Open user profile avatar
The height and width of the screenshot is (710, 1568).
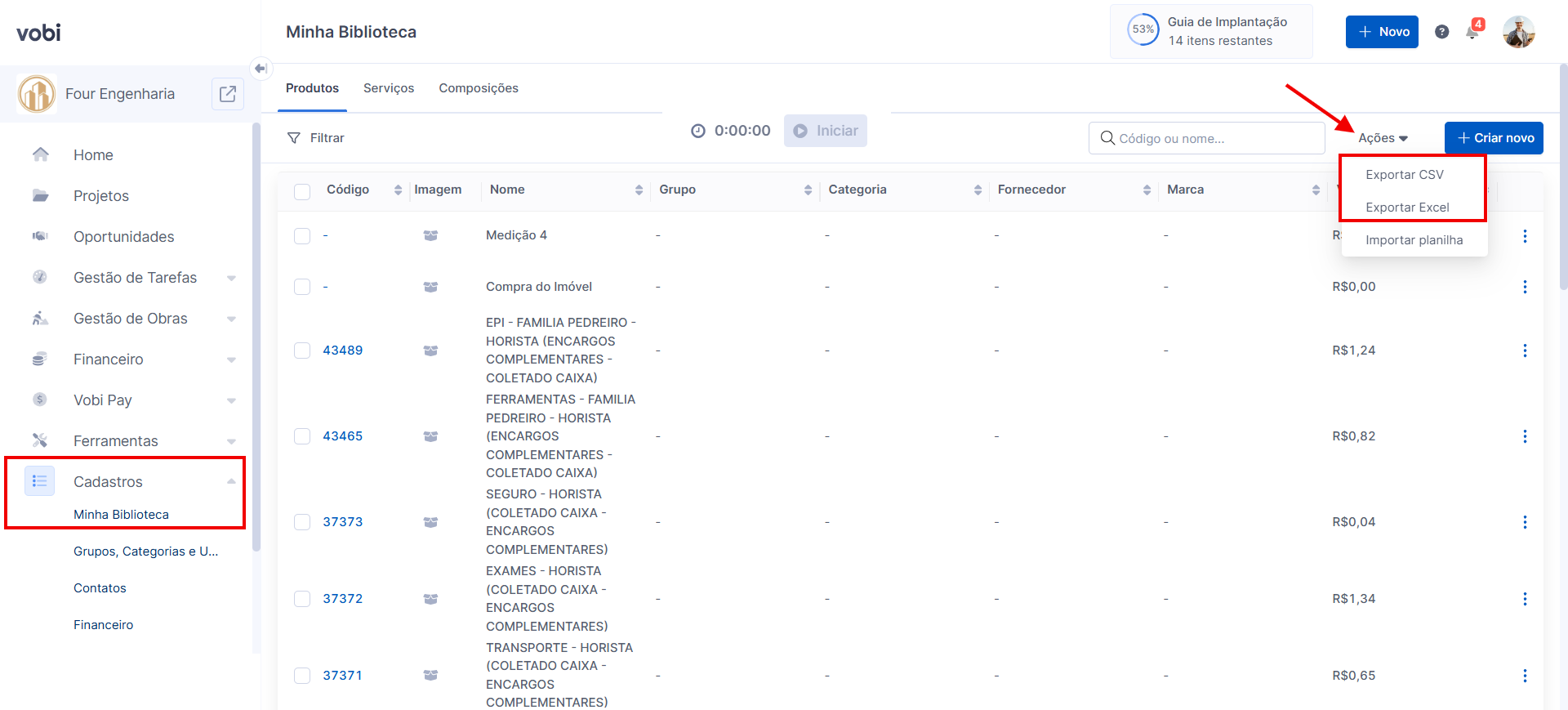[x=1519, y=32]
